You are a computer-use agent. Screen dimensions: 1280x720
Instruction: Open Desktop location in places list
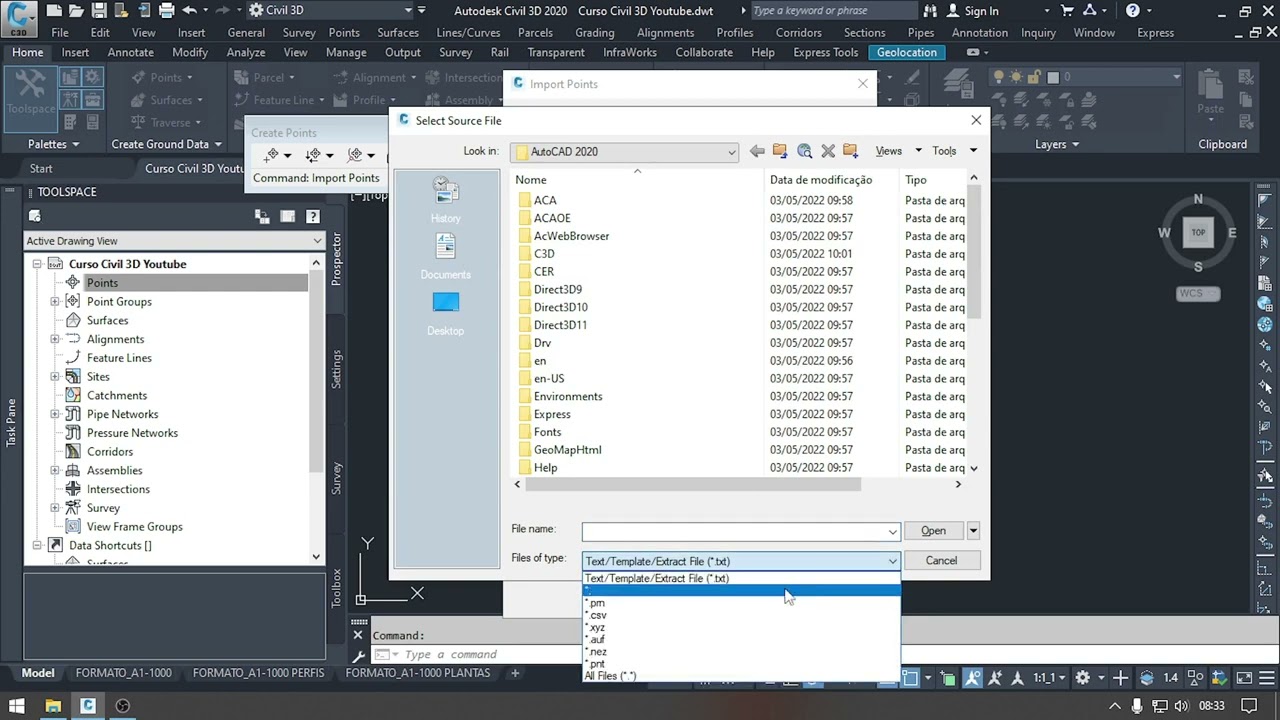446,312
